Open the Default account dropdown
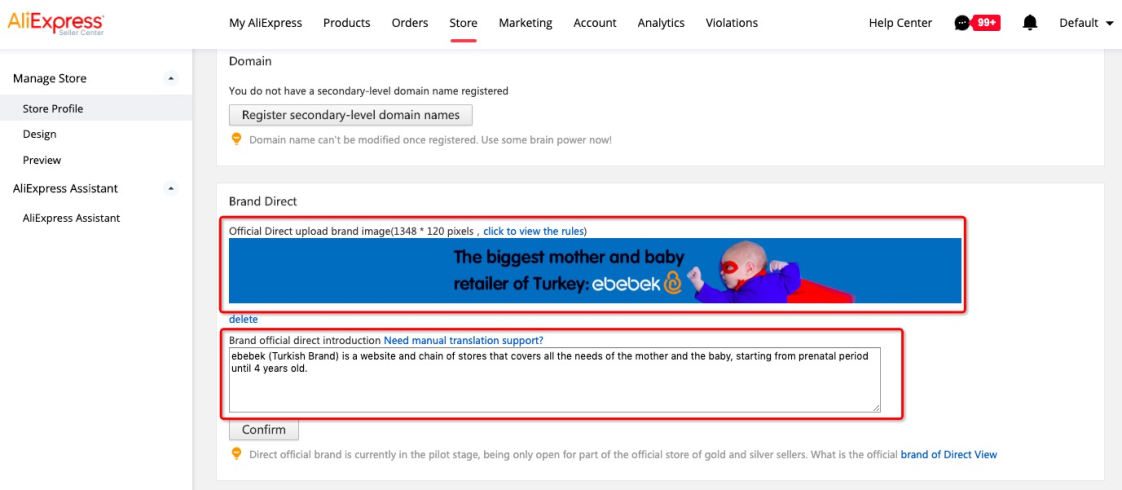Viewport: 1122px width, 490px height. [1086, 23]
